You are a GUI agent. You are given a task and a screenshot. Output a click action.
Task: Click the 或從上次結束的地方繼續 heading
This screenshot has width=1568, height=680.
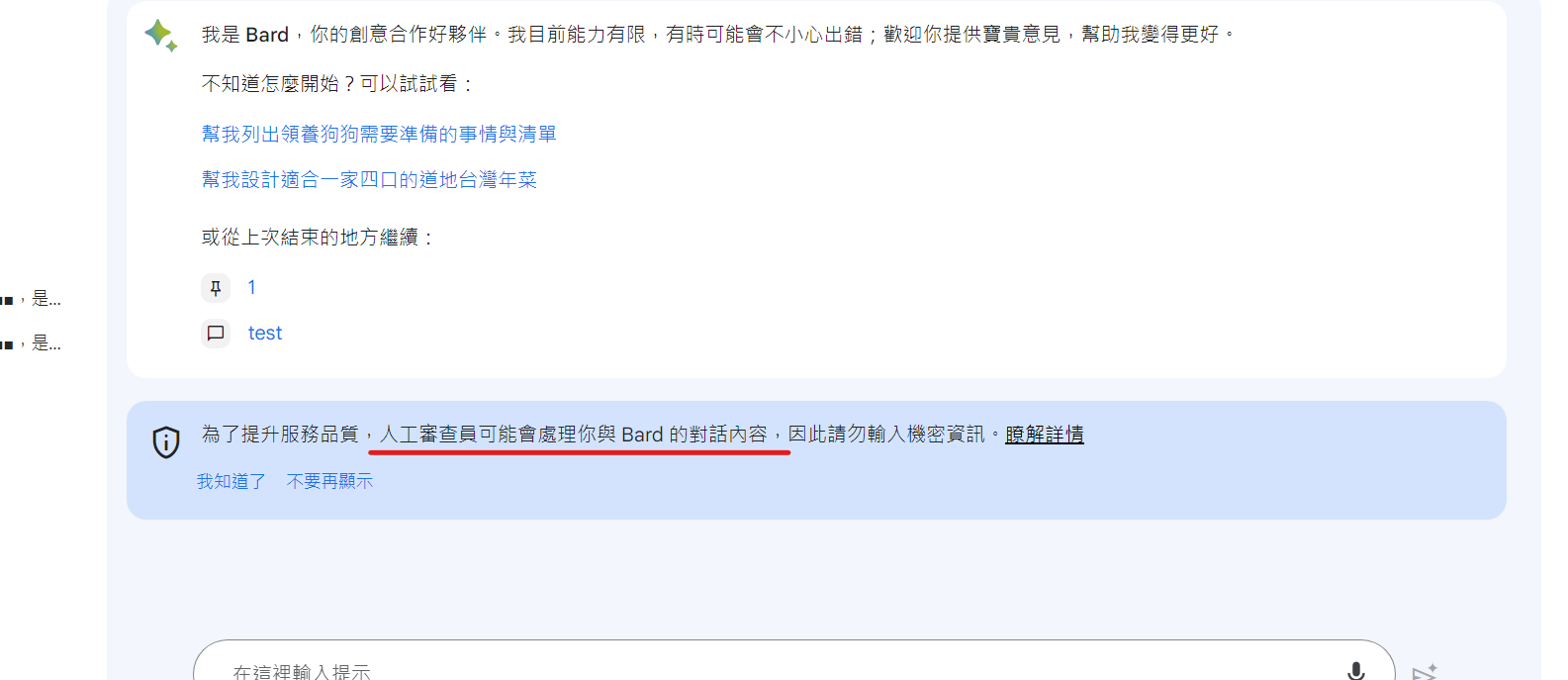(318, 238)
